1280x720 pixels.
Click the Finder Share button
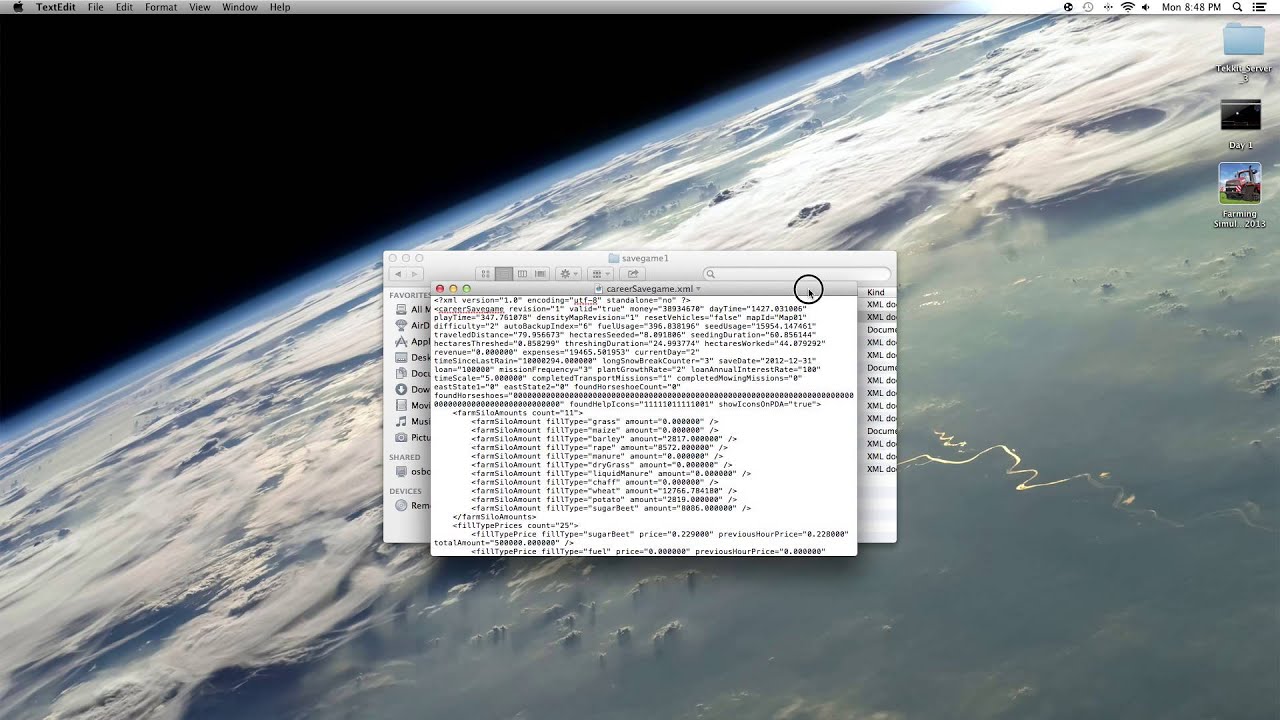coord(632,274)
